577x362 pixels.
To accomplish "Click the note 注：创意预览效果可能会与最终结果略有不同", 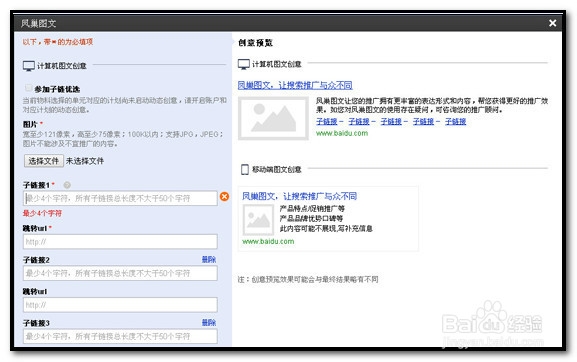I will (308, 279).
